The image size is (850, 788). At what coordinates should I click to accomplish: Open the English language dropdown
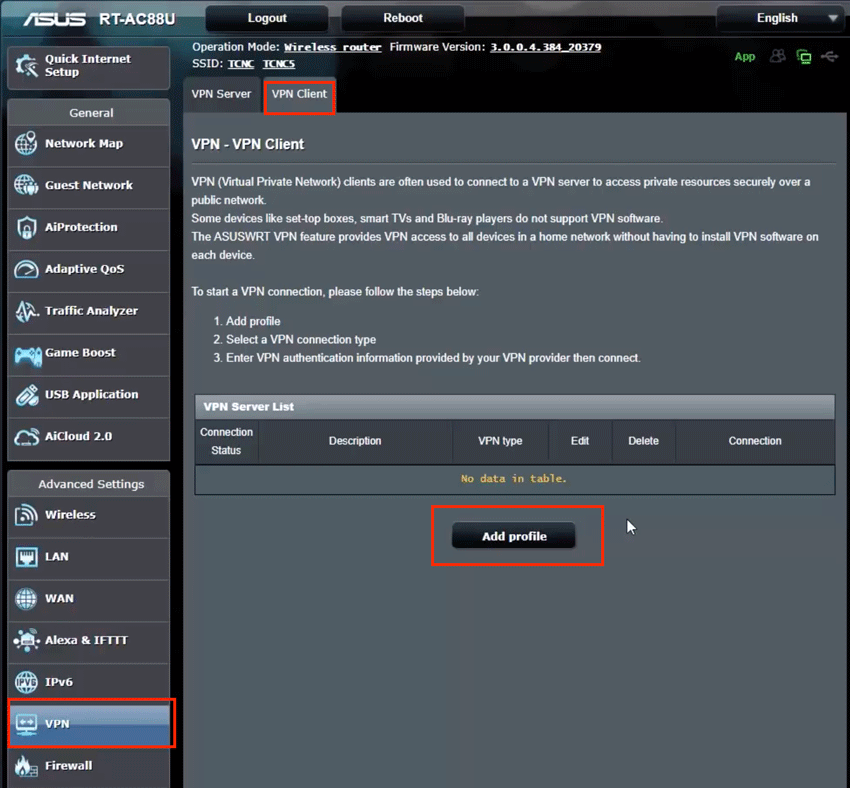(778, 17)
